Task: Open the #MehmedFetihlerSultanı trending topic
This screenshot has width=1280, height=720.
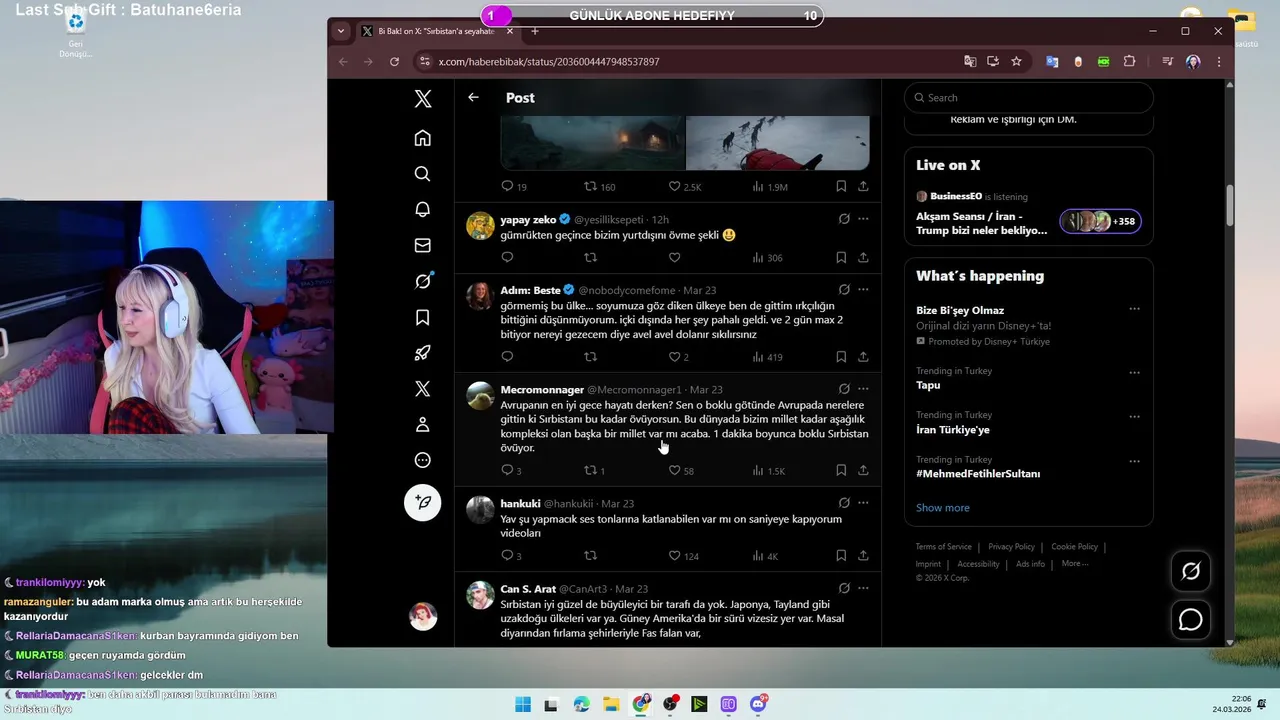Action: [x=978, y=474]
